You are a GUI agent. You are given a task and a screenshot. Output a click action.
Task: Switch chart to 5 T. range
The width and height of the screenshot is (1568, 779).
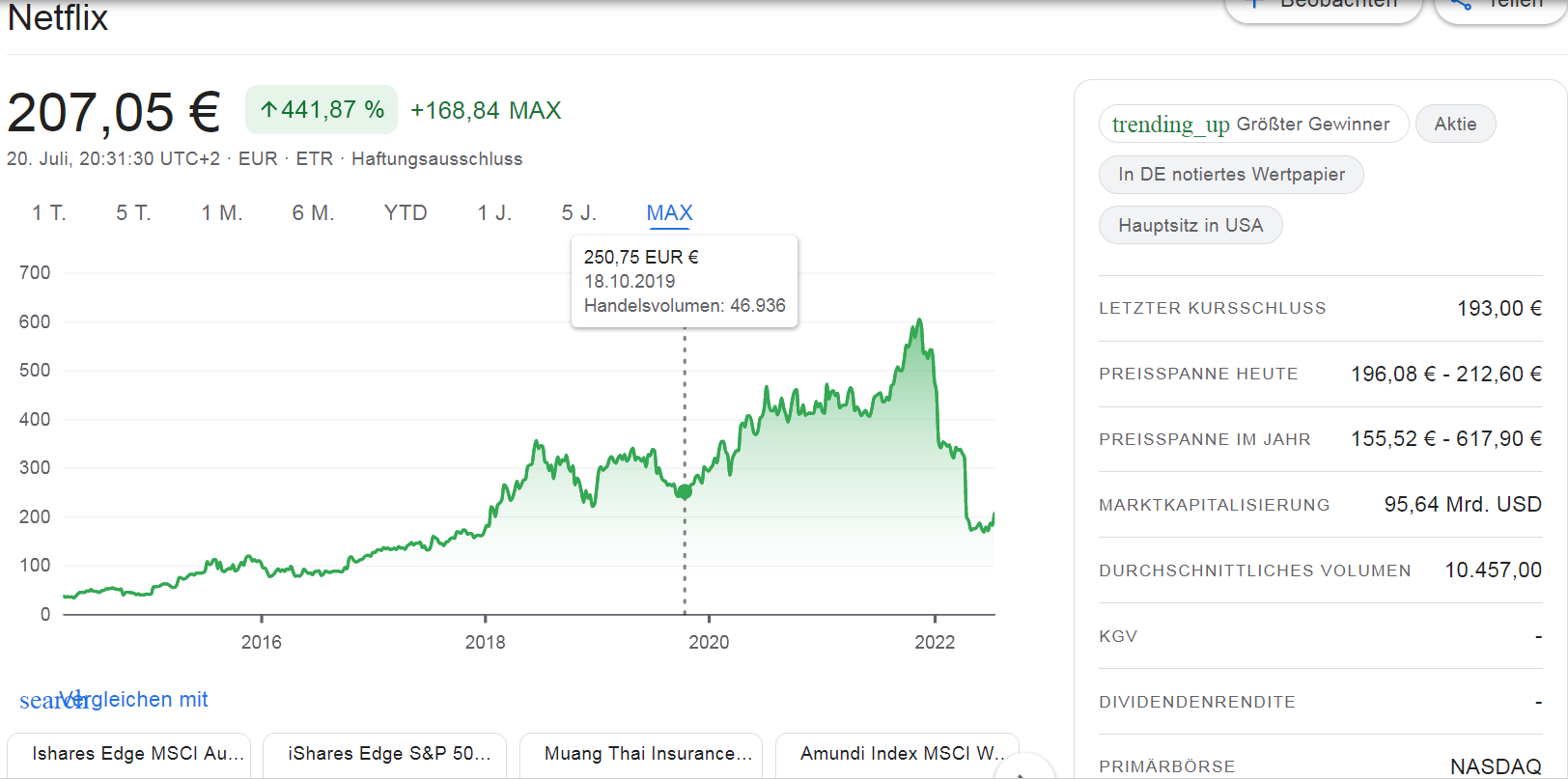(133, 213)
